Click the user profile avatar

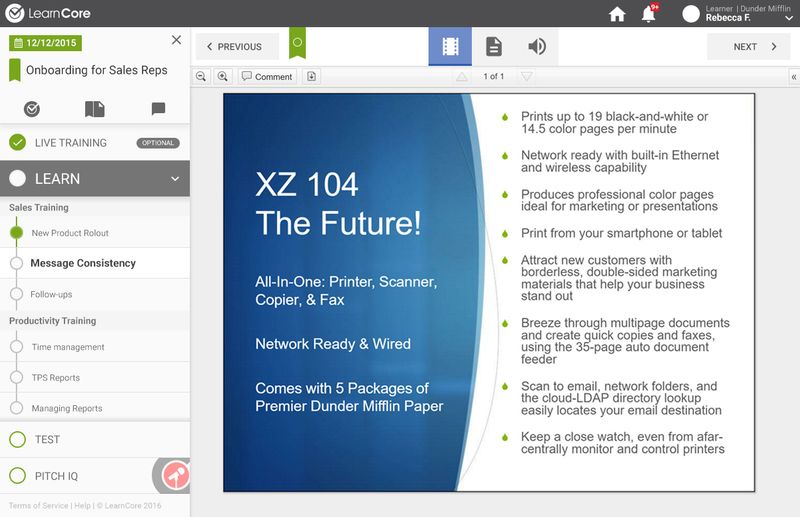coord(691,14)
